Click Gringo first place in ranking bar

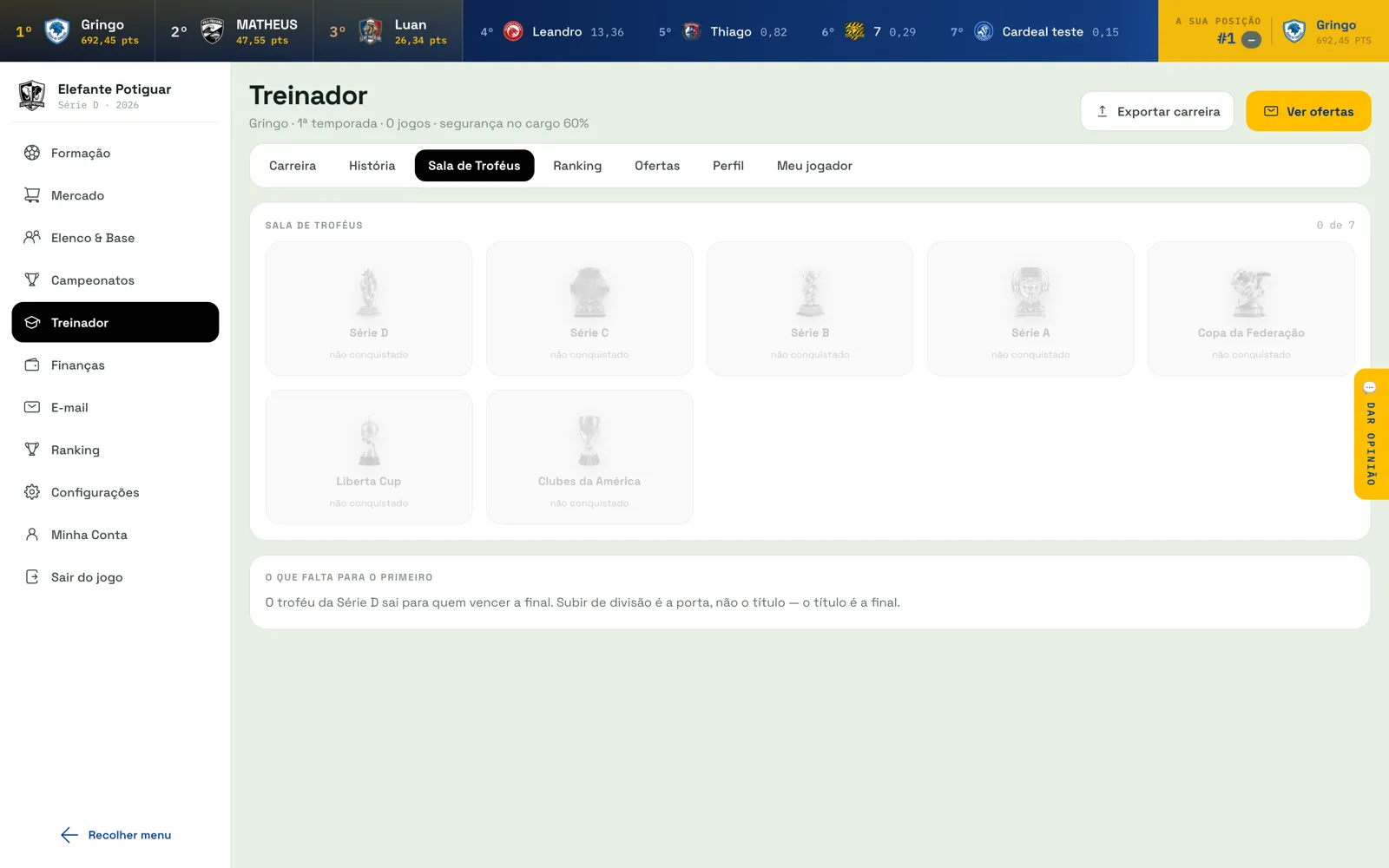pos(77,31)
